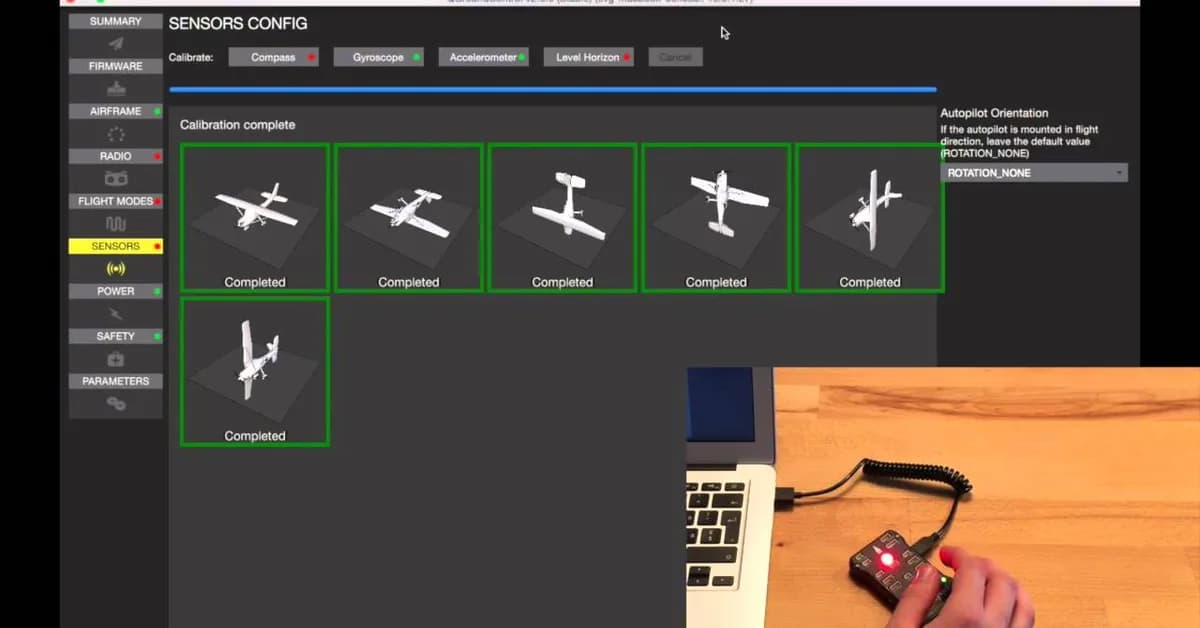
Task: Switch to the SAFETY tab
Action: click(115, 336)
